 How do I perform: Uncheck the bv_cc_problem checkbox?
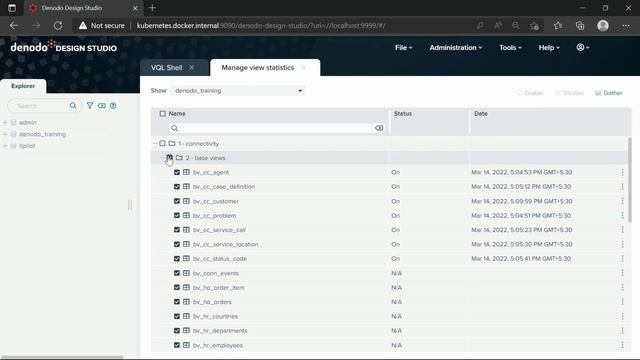coord(177,216)
